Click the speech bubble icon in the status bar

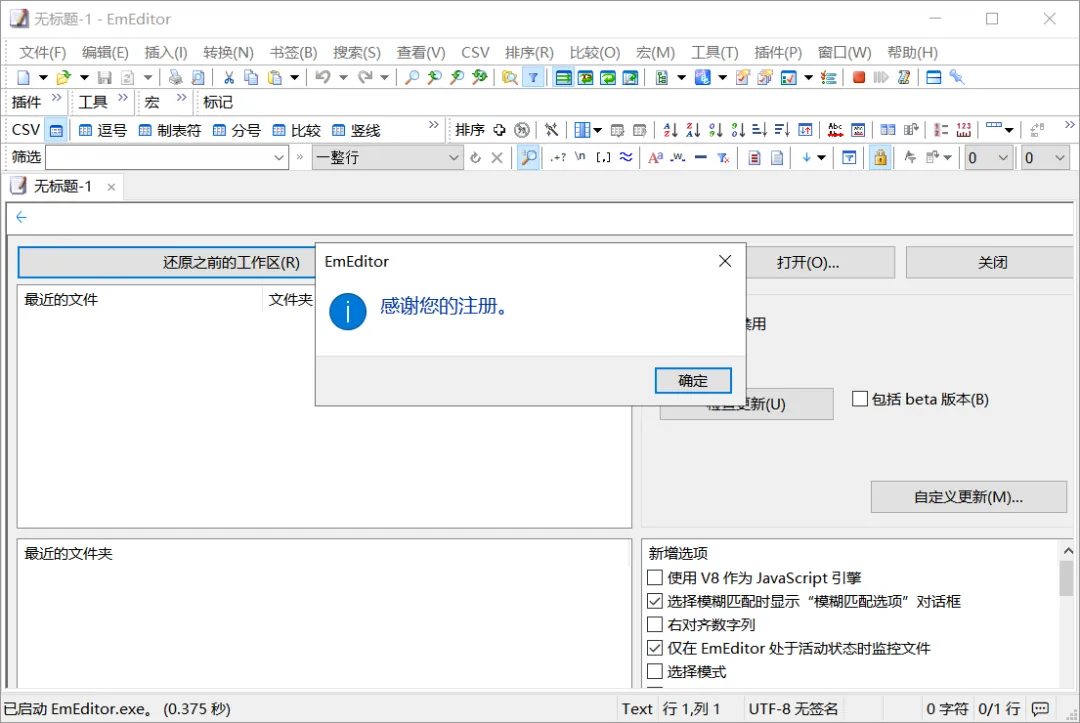1041,709
